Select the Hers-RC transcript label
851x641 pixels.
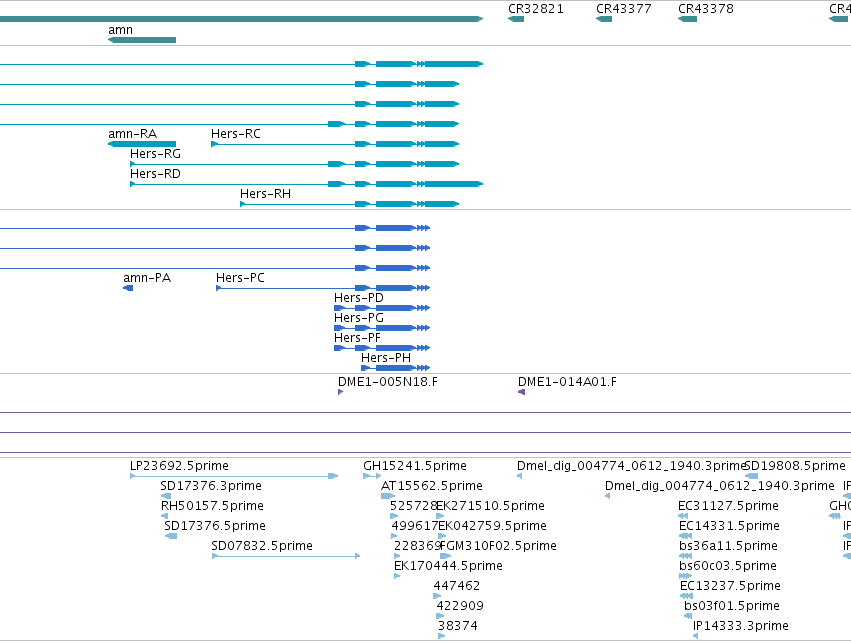click(236, 134)
